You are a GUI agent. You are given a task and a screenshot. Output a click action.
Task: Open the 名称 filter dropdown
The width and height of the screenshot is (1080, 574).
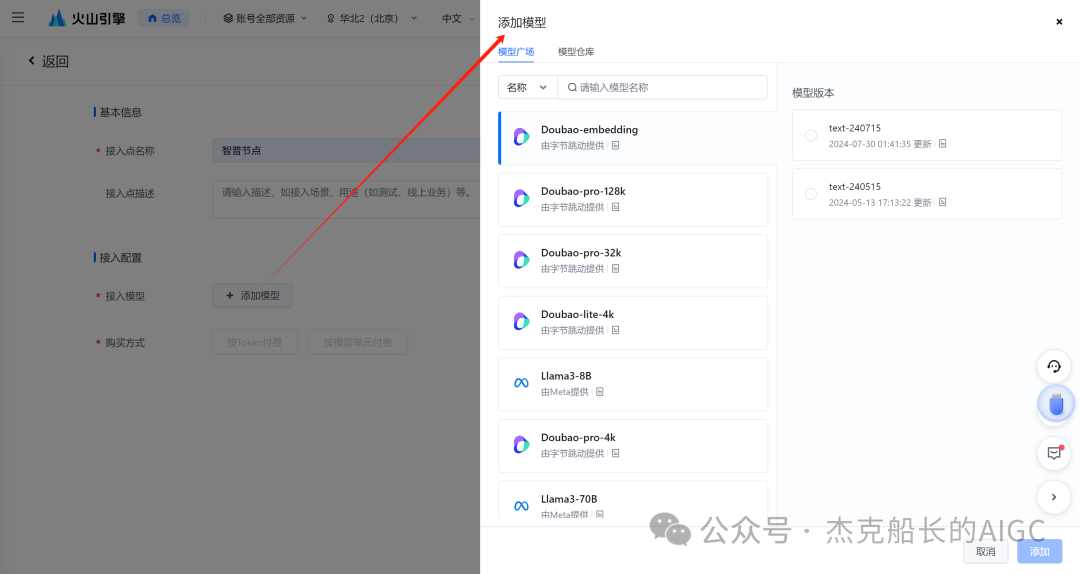click(x=528, y=88)
